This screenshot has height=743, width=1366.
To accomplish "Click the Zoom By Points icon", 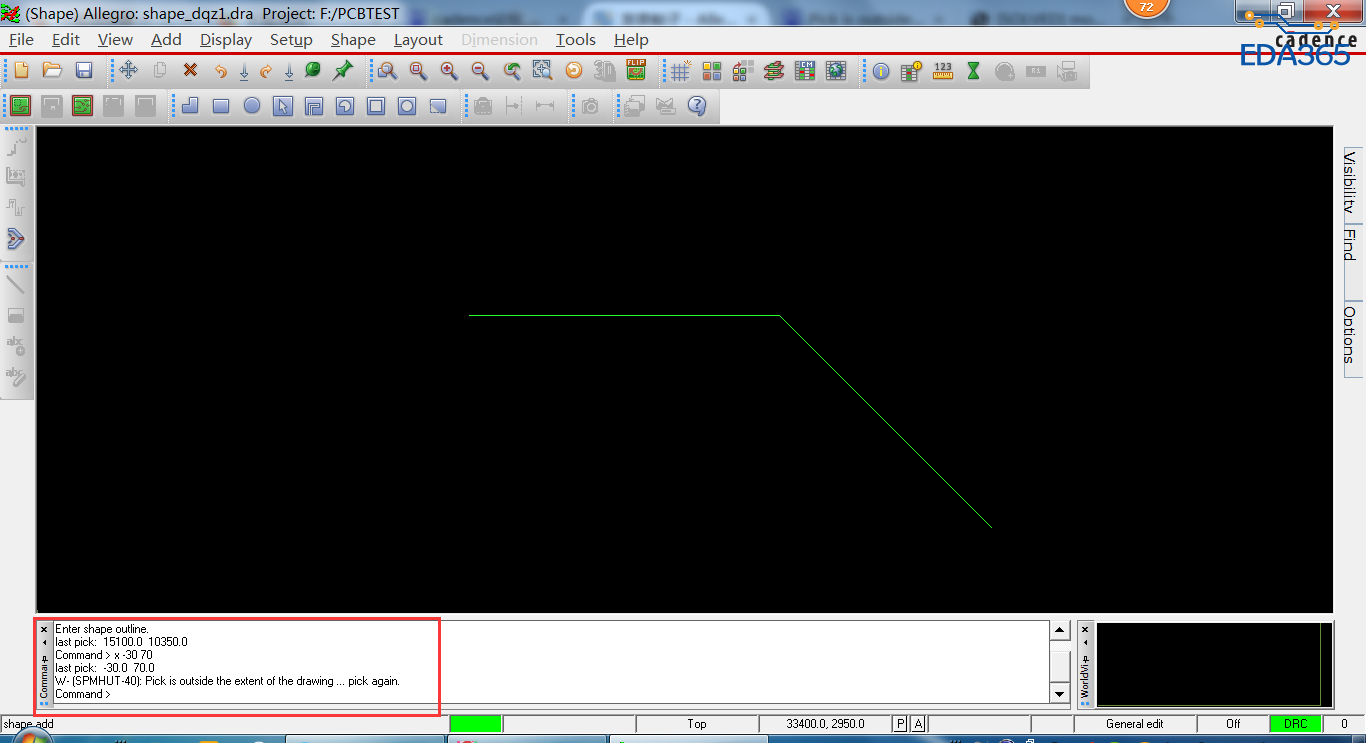I will (387, 71).
